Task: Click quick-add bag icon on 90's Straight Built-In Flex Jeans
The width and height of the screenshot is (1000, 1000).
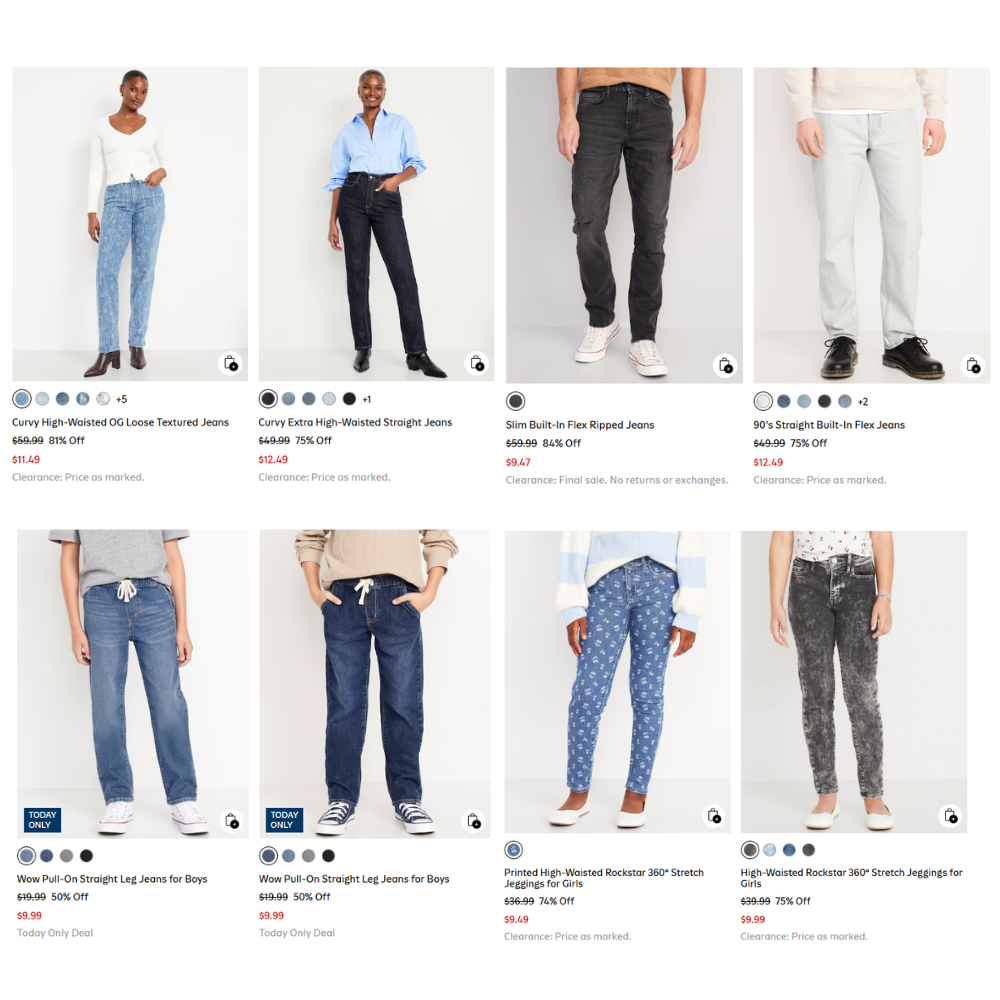Action: 973,365
